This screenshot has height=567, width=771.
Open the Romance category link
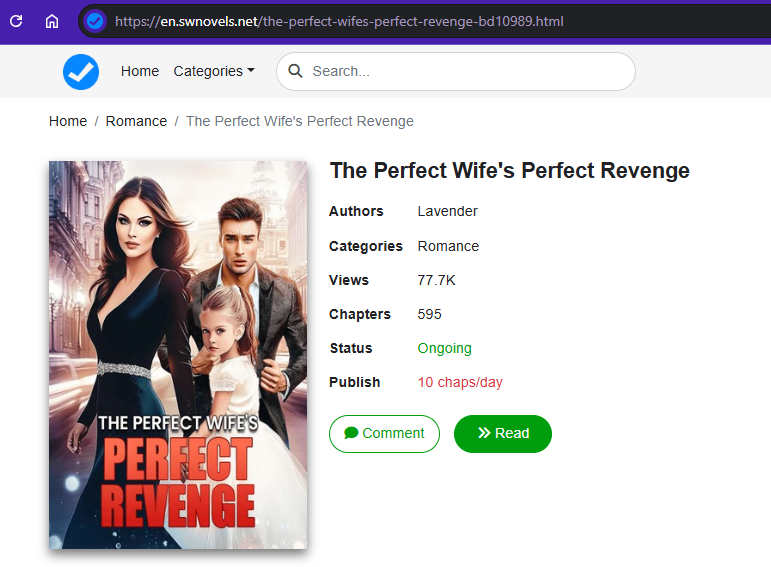448,246
